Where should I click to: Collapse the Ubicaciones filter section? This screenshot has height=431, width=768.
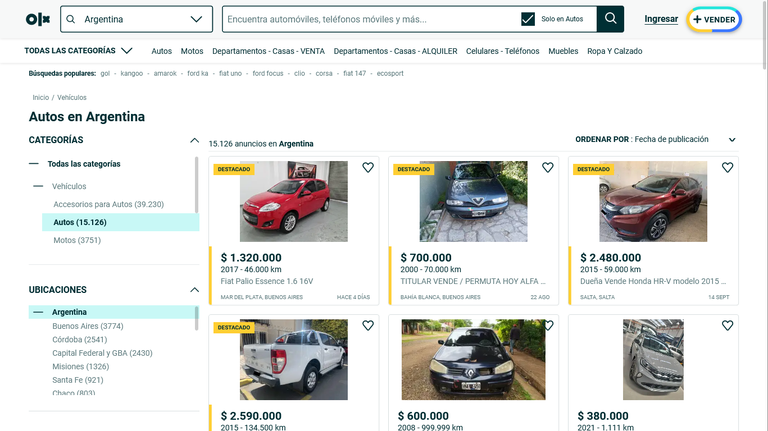point(194,290)
